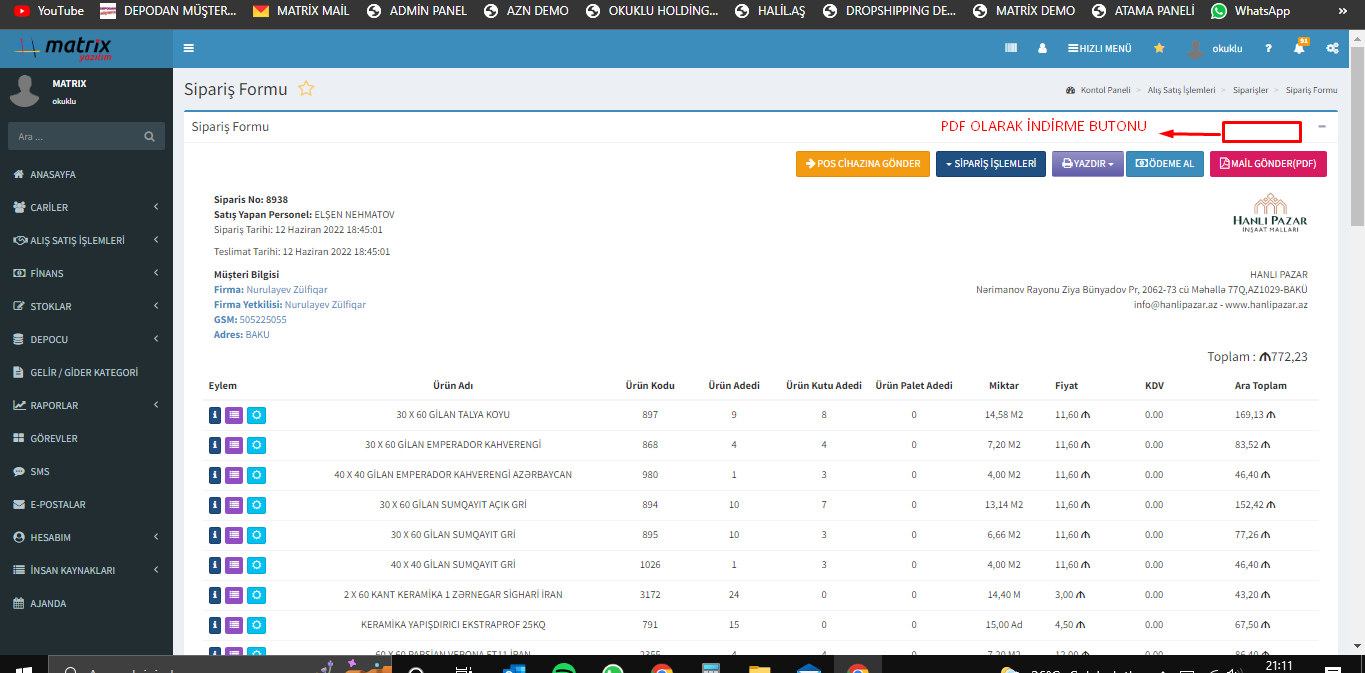Favorite this page via star beside Sipariş Formu title
The image size is (1365, 673).
(x=306, y=89)
